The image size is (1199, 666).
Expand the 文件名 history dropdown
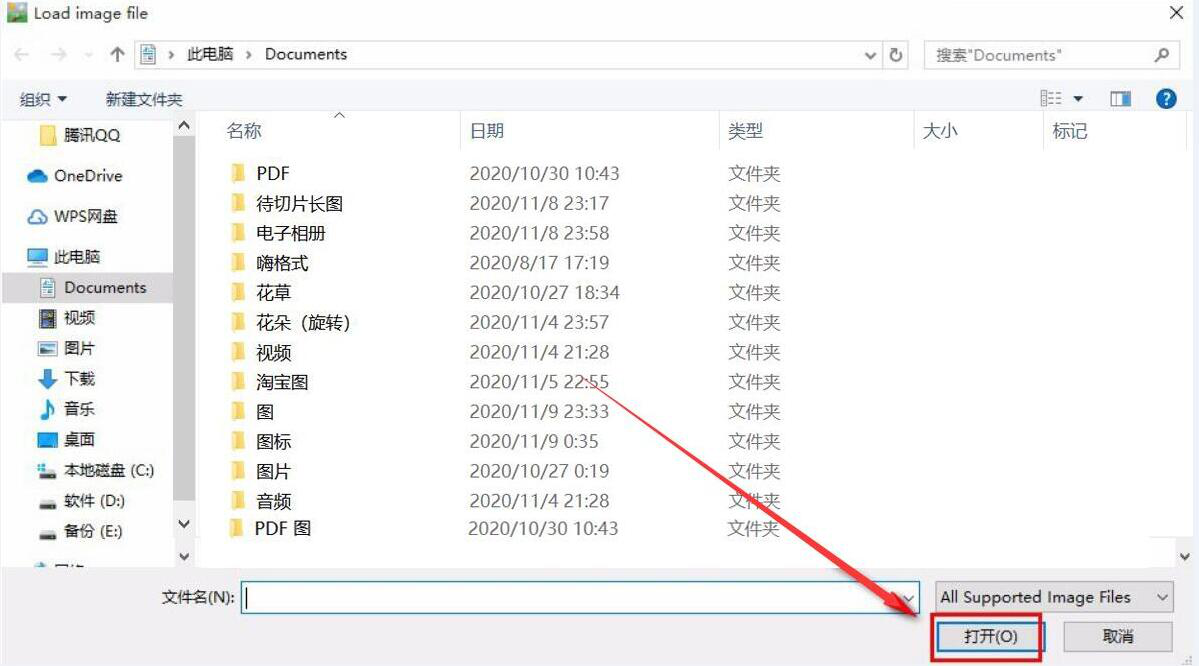pyautogui.click(x=908, y=598)
